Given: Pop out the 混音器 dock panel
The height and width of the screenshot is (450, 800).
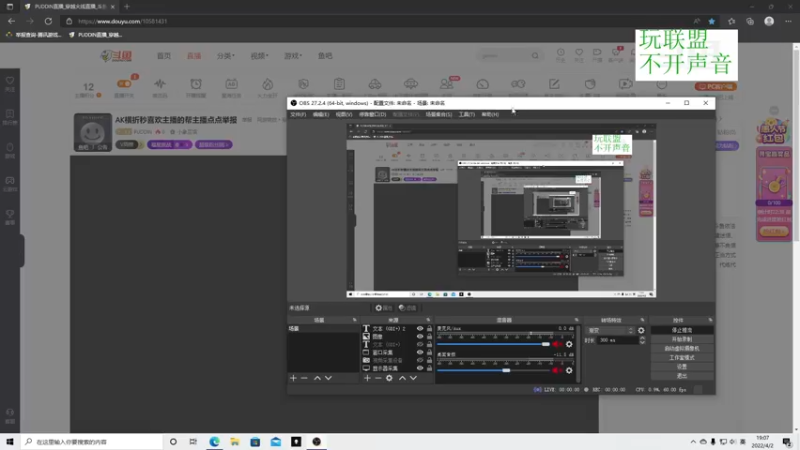Looking at the screenshot, I should tap(577, 320).
